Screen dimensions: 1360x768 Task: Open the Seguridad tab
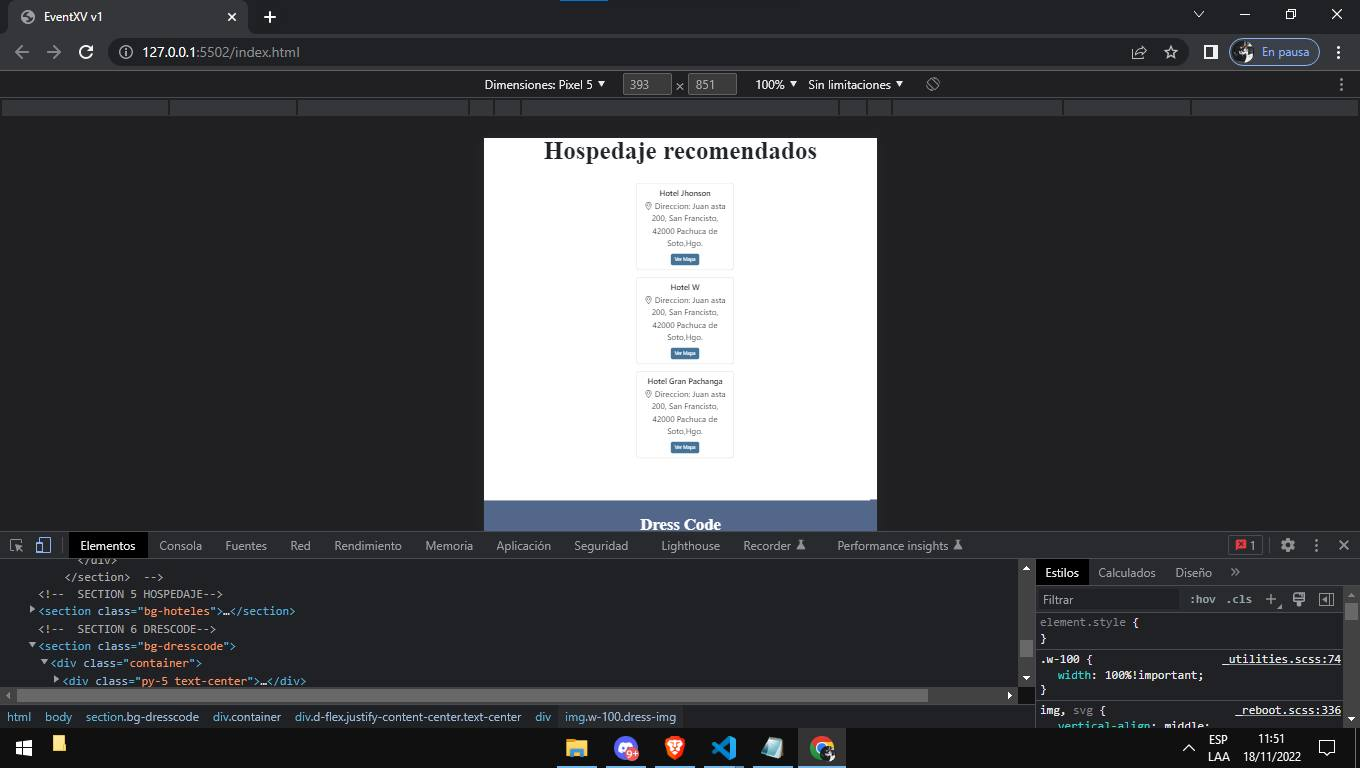click(x=601, y=545)
